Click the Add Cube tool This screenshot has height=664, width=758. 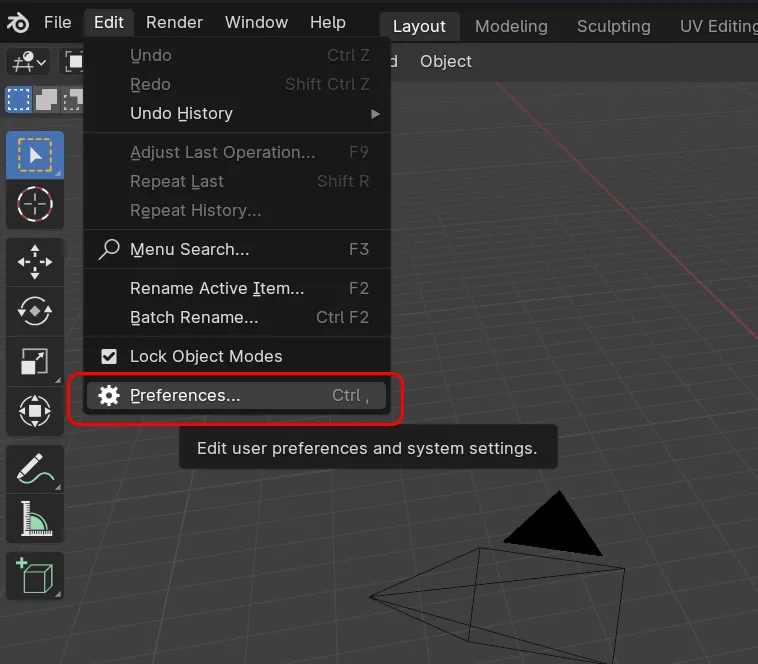(35, 577)
